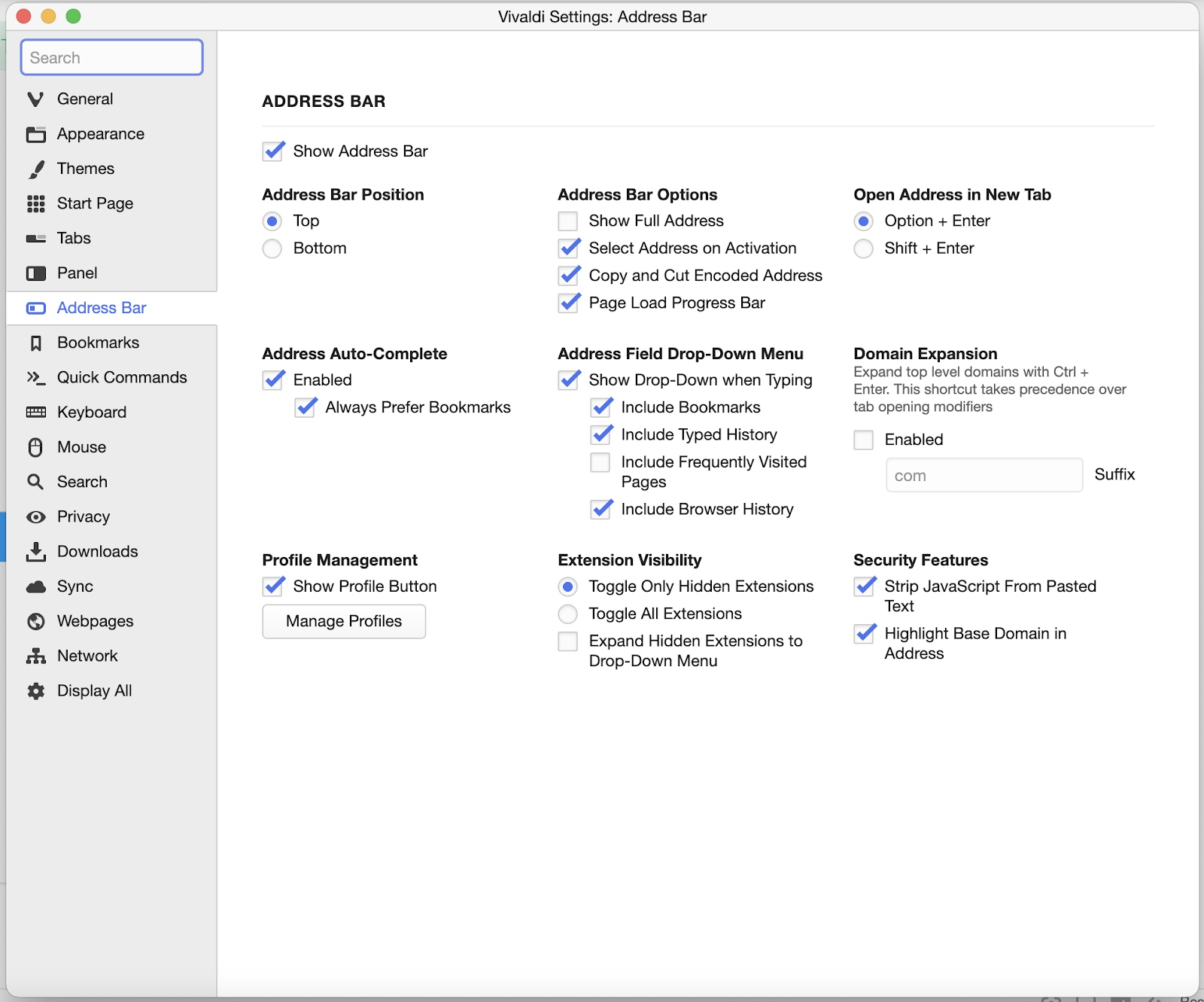Screen dimensions: 1204x1002
Task: Close the Vivaldi Settings window
Action: pyautogui.click(x=23, y=17)
